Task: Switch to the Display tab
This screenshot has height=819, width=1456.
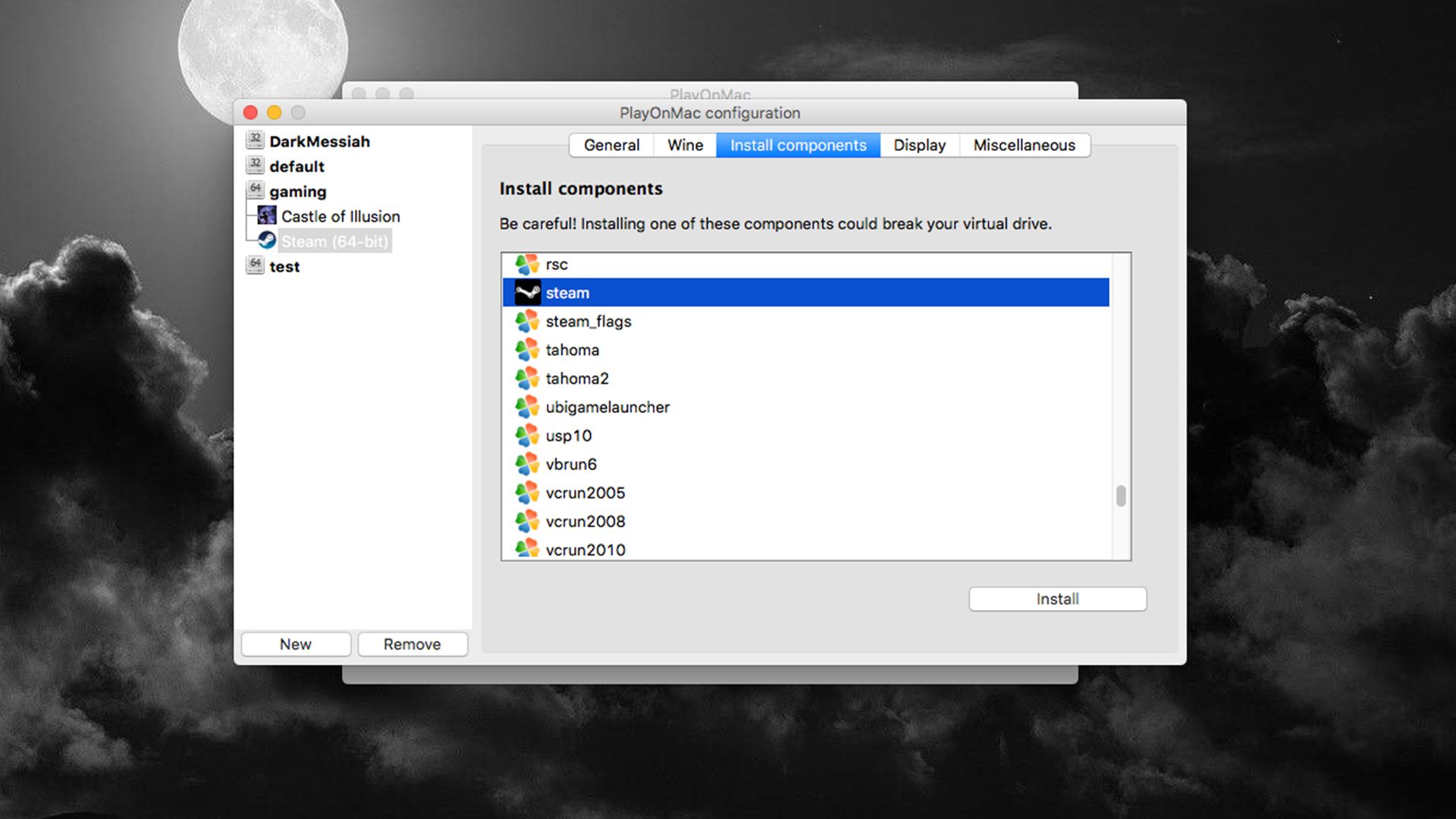Action: pos(918,145)
